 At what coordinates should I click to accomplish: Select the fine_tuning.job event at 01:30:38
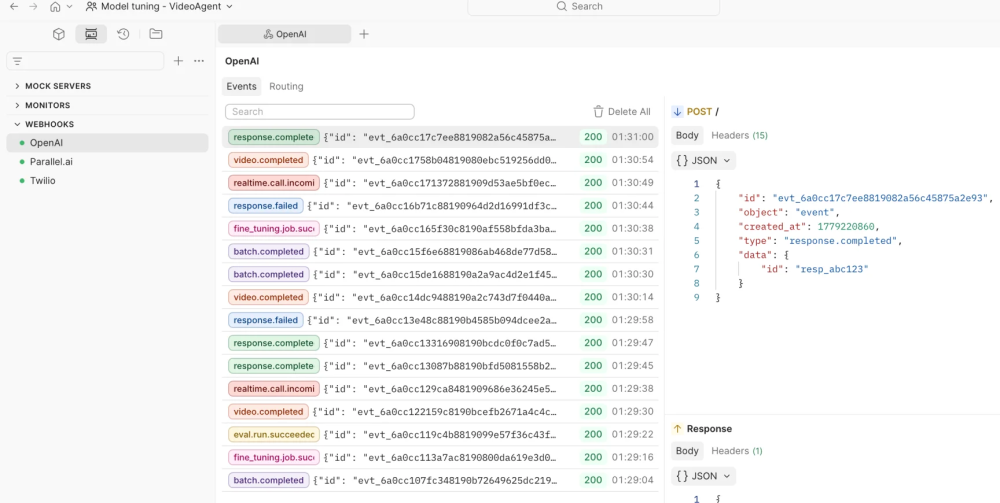pos(440,228)
